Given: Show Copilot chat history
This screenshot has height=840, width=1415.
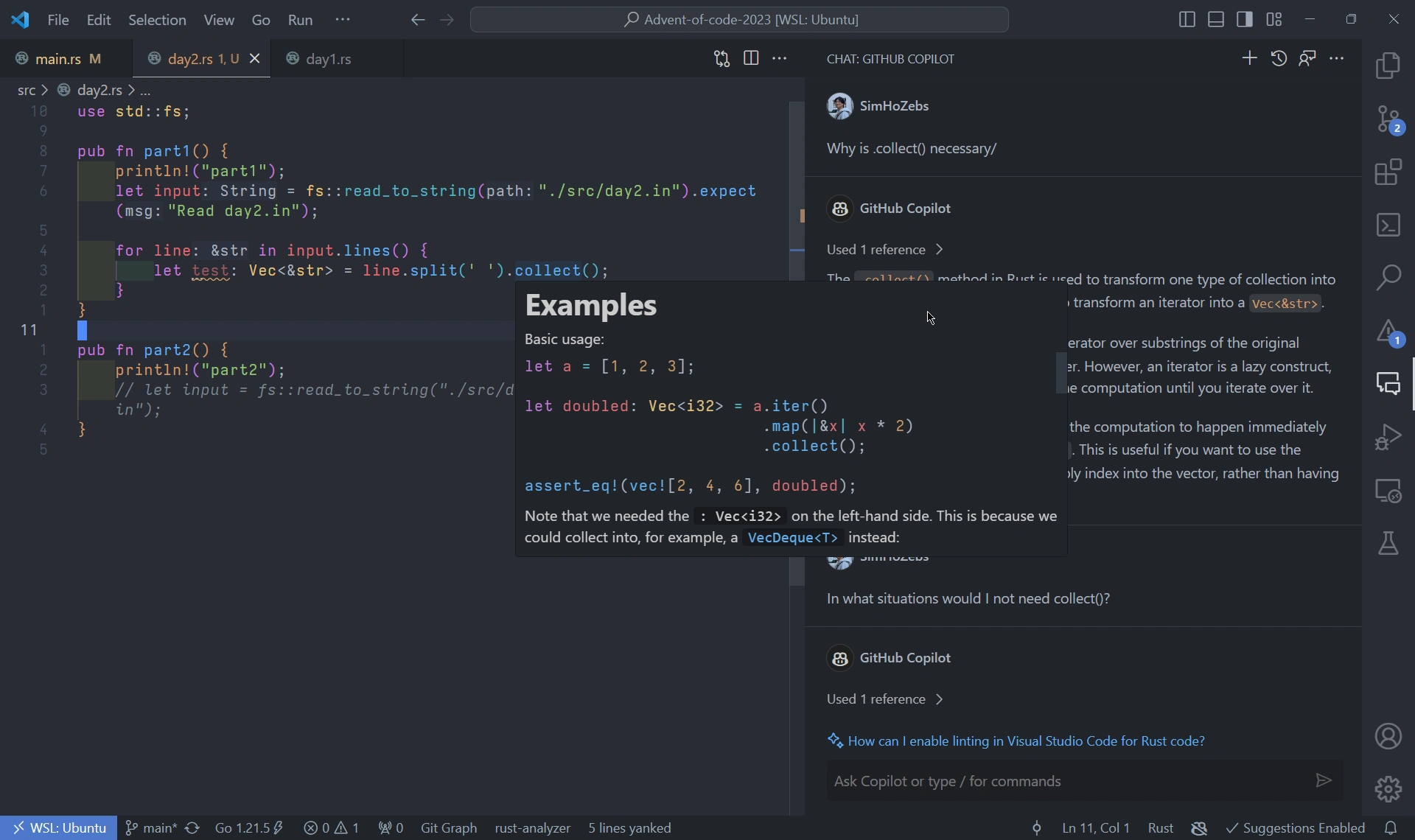Looking at the screenshot, I should (1279, 58).
